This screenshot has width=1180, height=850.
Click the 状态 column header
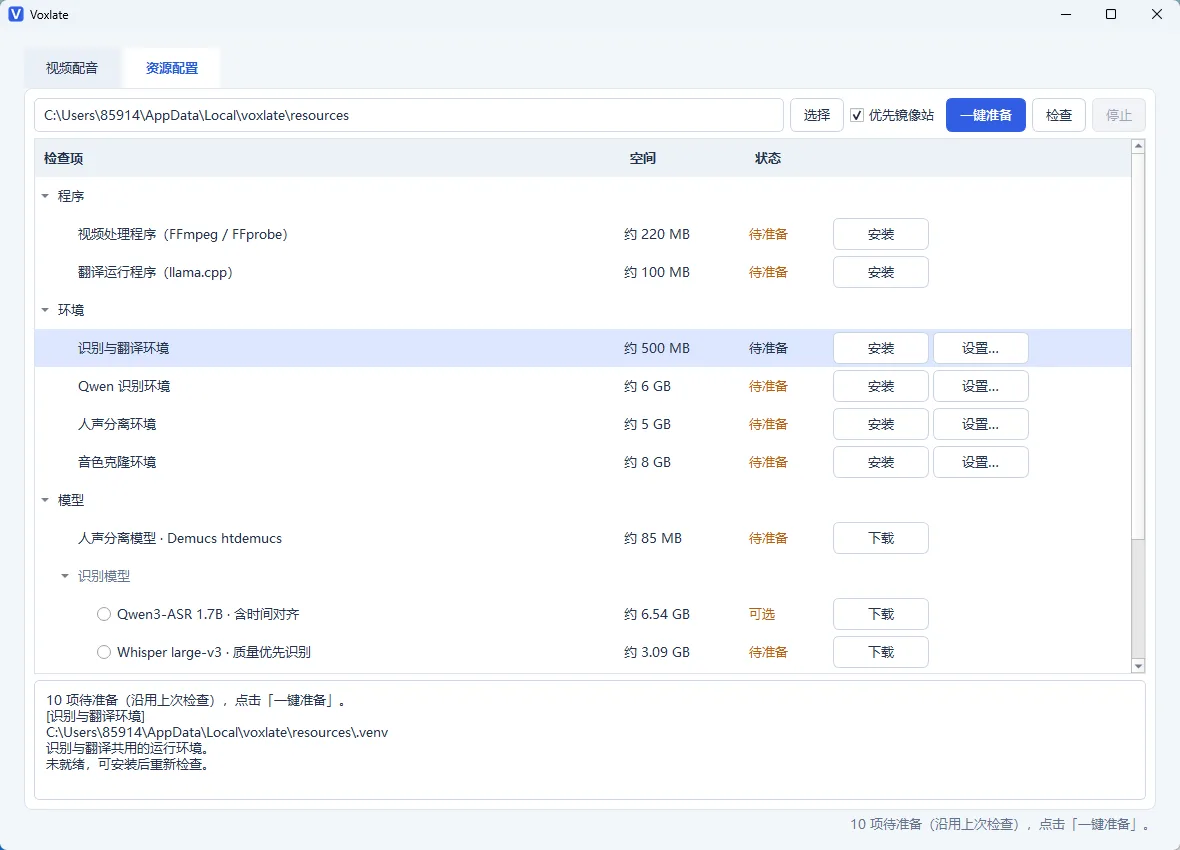coord(768,158)
